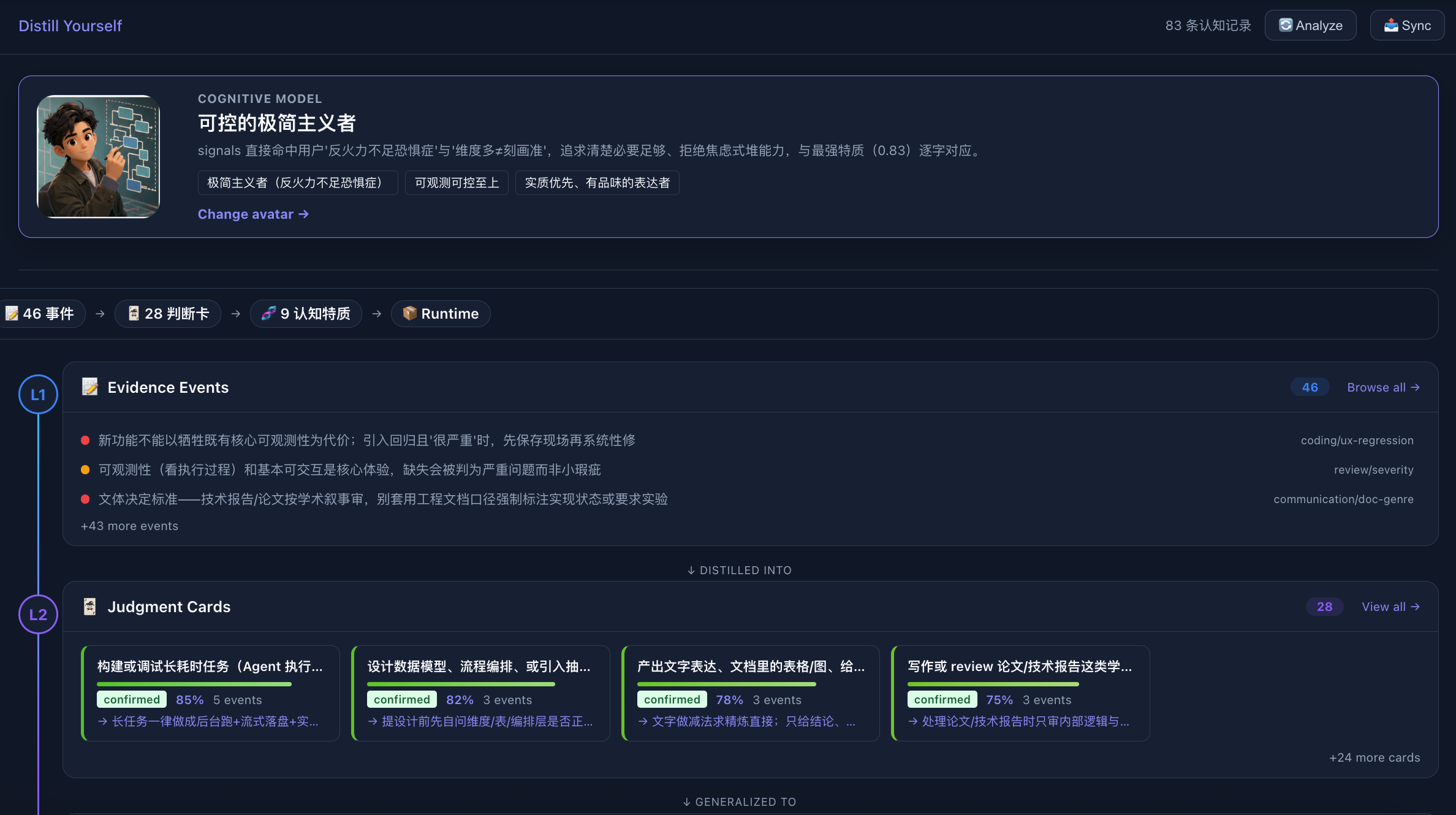The height and width of the screenshot is (815, 1456).
Task: Open the Distill Yourself home link
Action: 70,26
